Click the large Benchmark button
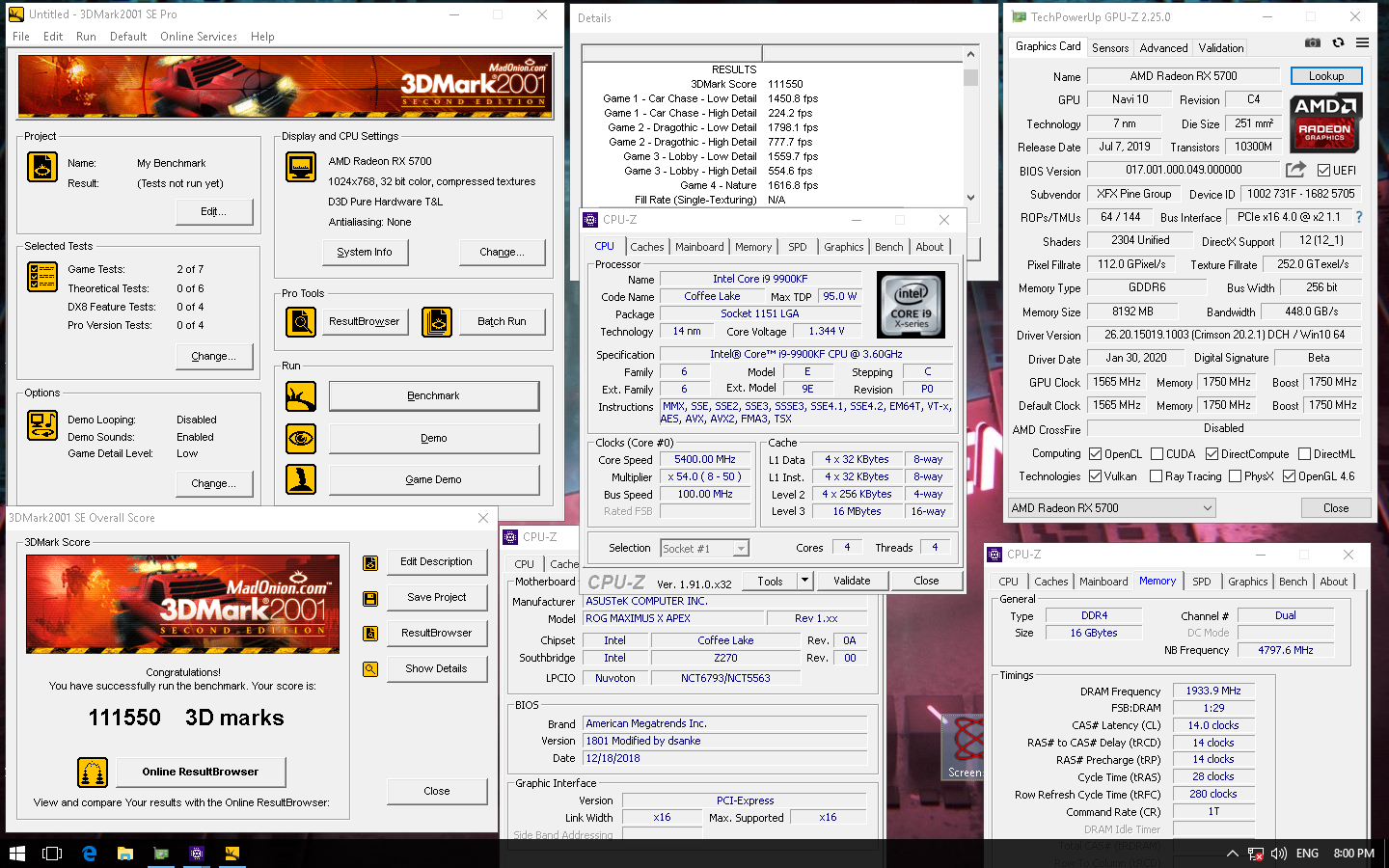Image resolution: width=1389 pixels, height=868 pixels. click(x=434, y=396)
